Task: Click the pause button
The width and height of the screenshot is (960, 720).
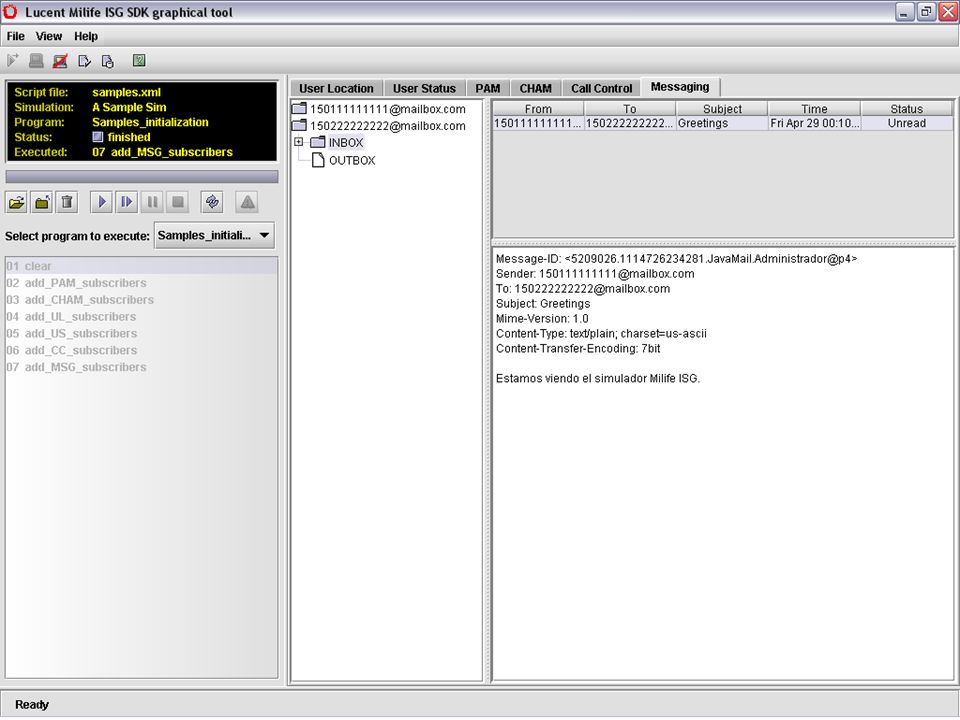Action: point(152,202)
